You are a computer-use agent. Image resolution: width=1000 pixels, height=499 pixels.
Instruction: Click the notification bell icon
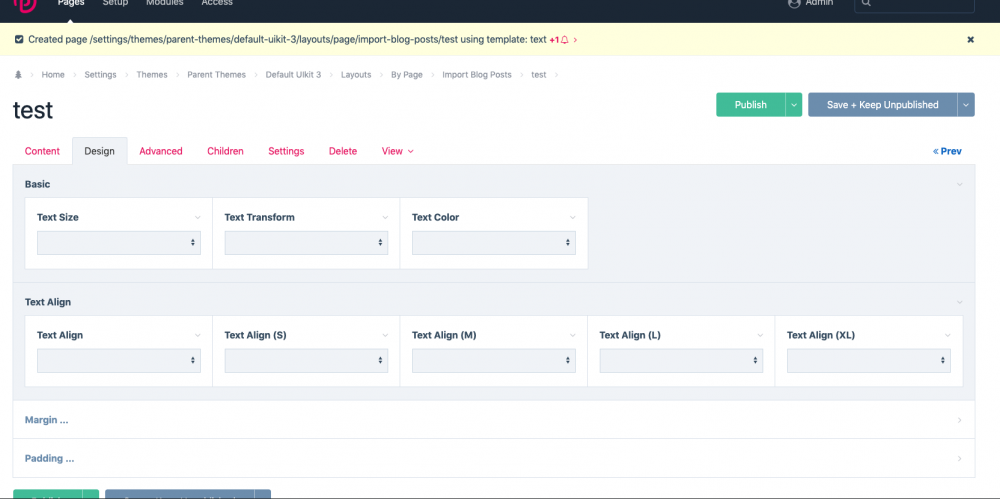click(x=564, y=40)
